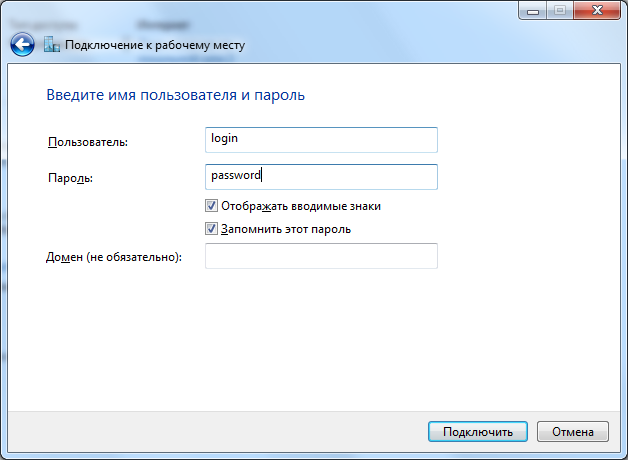The height and width of the screenshot is (462, 629).
Task: Untick the Запомнить этот пароль checkbox box
Action: pos(211,229)
